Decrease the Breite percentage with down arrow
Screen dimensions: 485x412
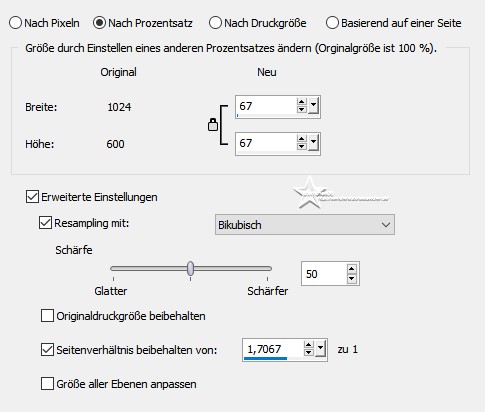(x=302, y=109)
